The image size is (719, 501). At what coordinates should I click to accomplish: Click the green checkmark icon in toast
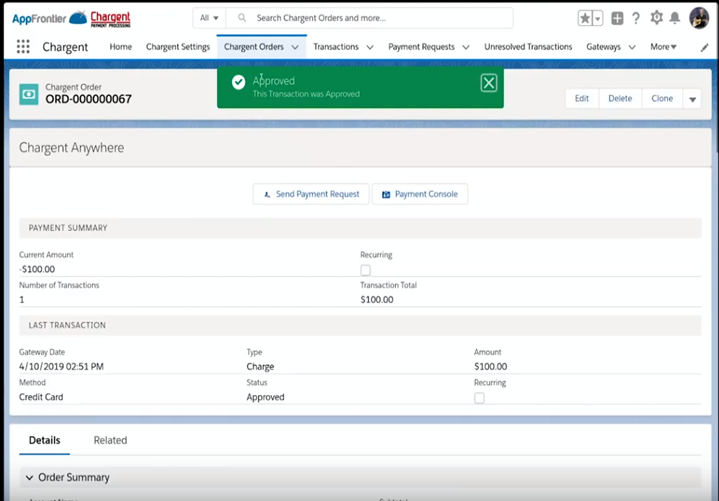pos(238,82)
